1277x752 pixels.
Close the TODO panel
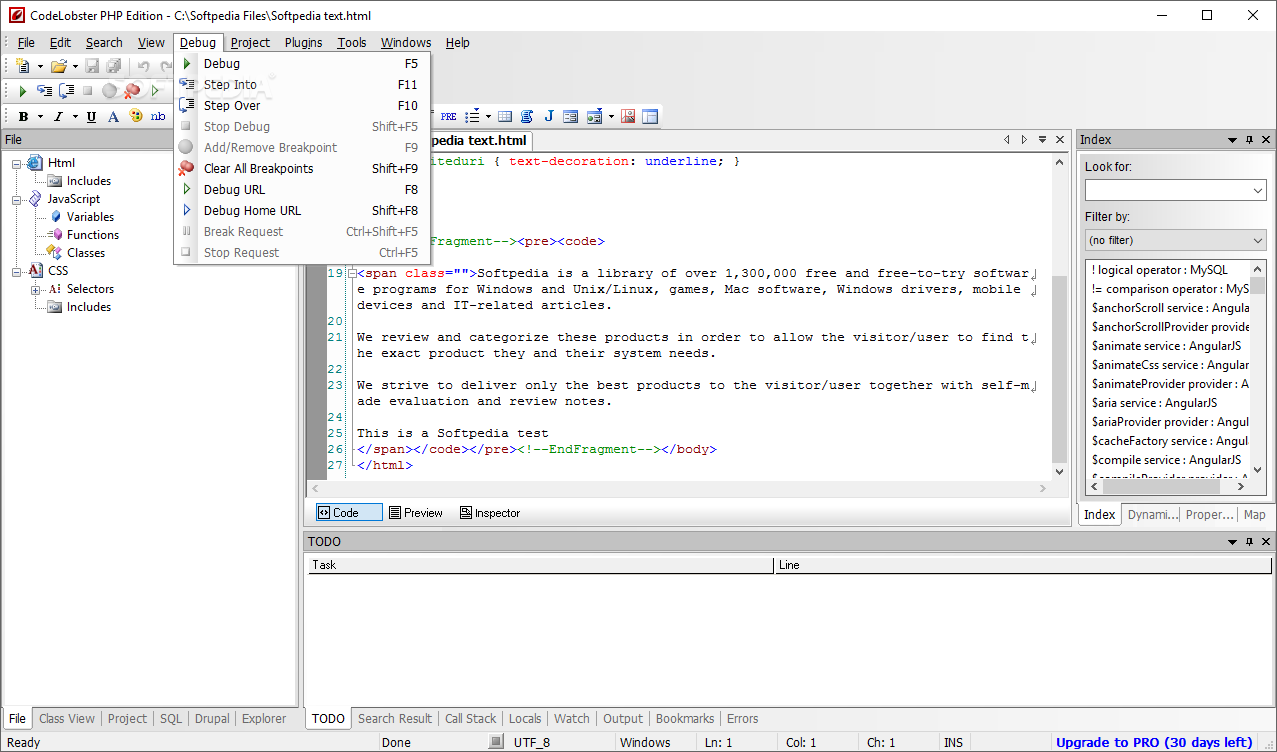click(1266, 541)
